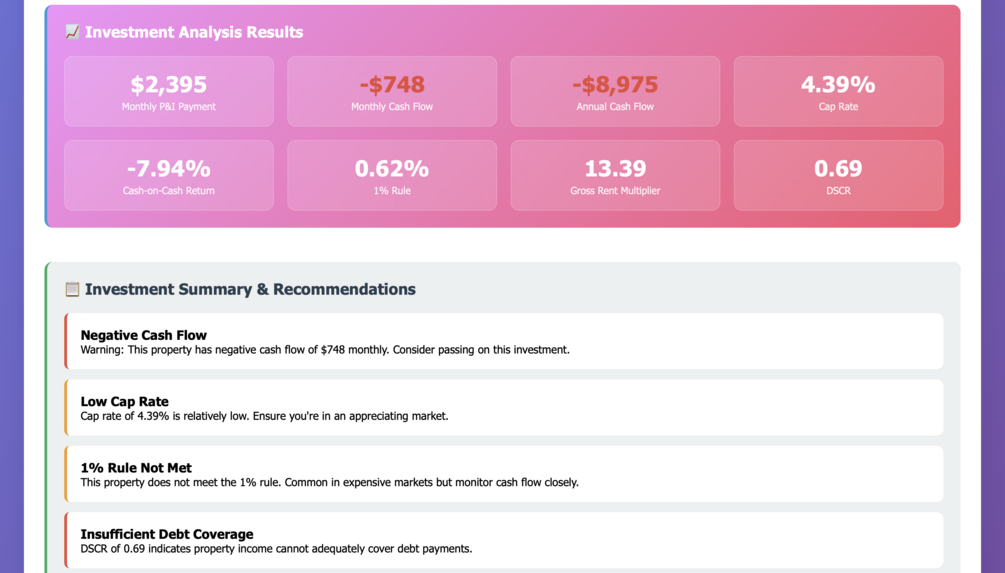This screenshot has width=1005, height=573.
Task: Click the -$8,975 annual cash flow value
Action: point(615,85)
